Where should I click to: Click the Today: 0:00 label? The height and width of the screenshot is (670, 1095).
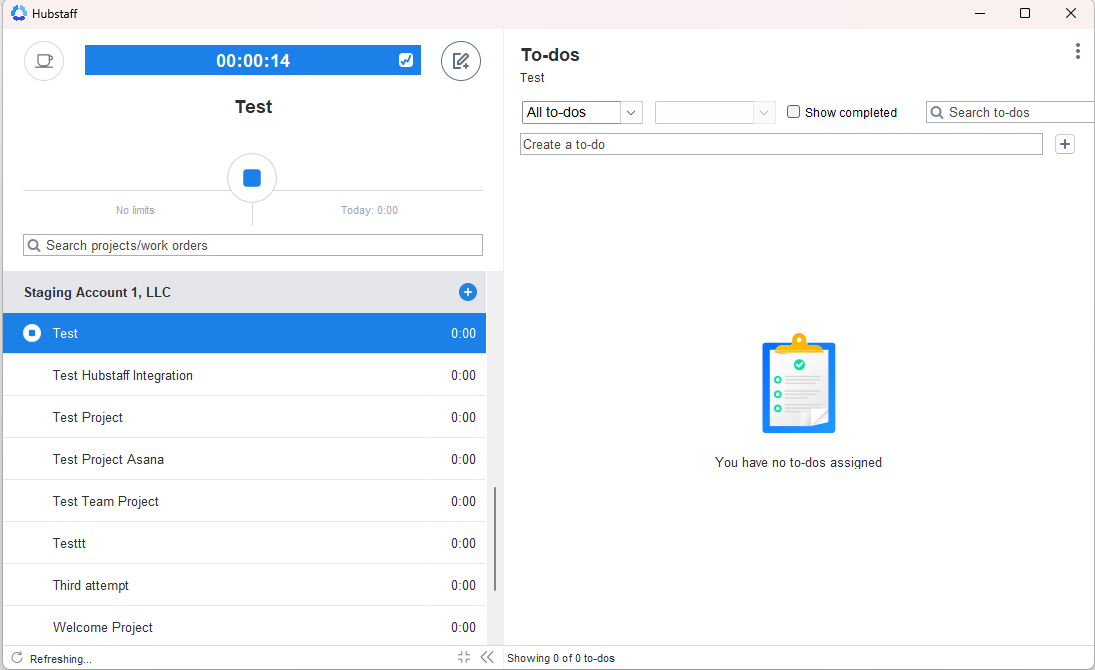(369, 210)
